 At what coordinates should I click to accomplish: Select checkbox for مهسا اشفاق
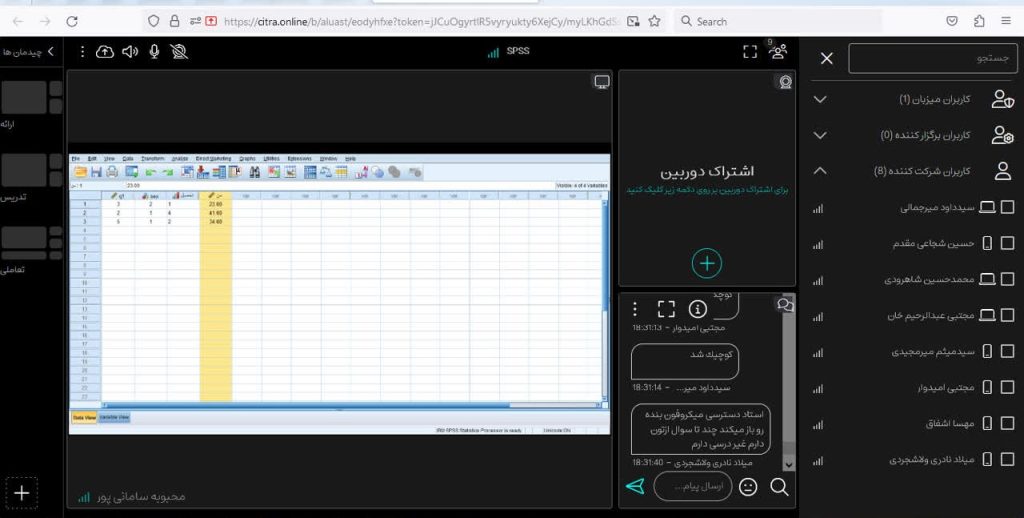1007,423
